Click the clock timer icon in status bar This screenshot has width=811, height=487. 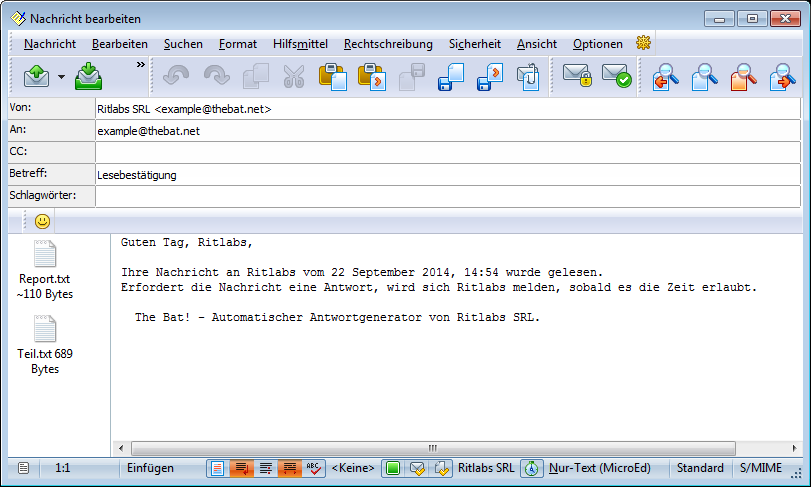click(x=532, y=468)
